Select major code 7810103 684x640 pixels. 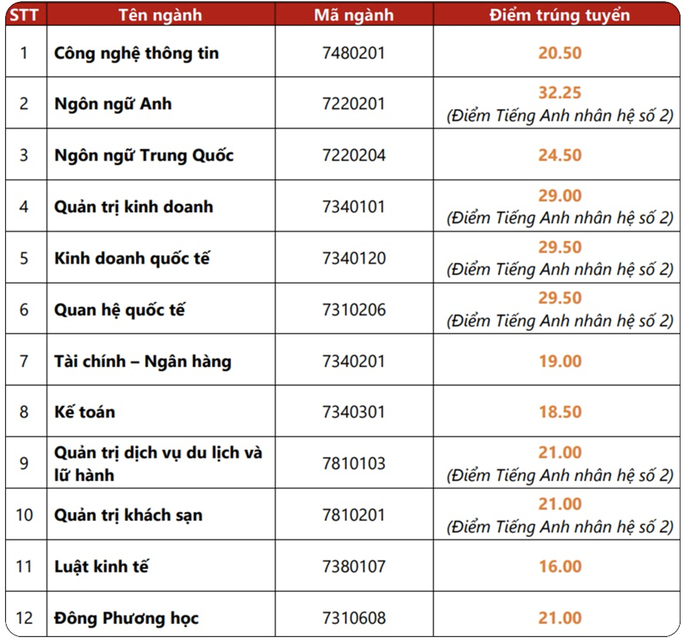tap(354, 463)
